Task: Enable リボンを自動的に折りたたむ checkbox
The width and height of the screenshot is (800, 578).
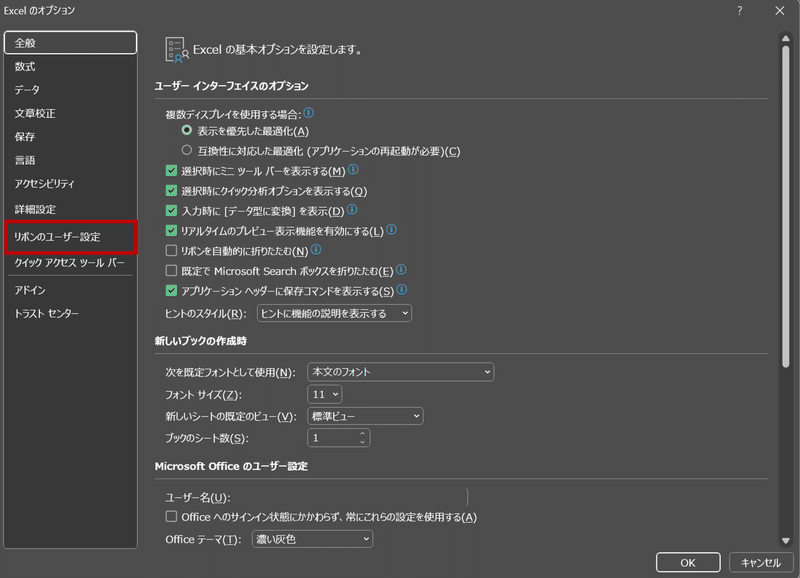Action: point(171,250)
